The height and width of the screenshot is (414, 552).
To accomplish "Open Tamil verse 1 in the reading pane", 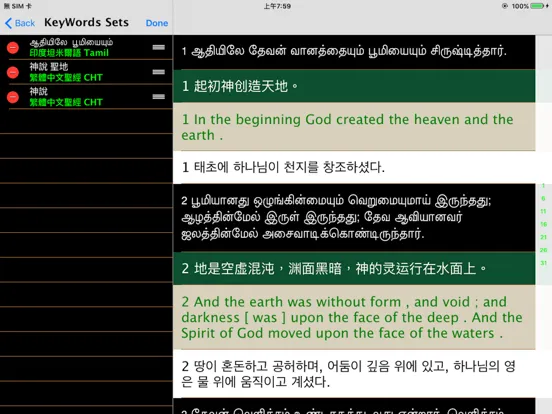I will (354, 52).
